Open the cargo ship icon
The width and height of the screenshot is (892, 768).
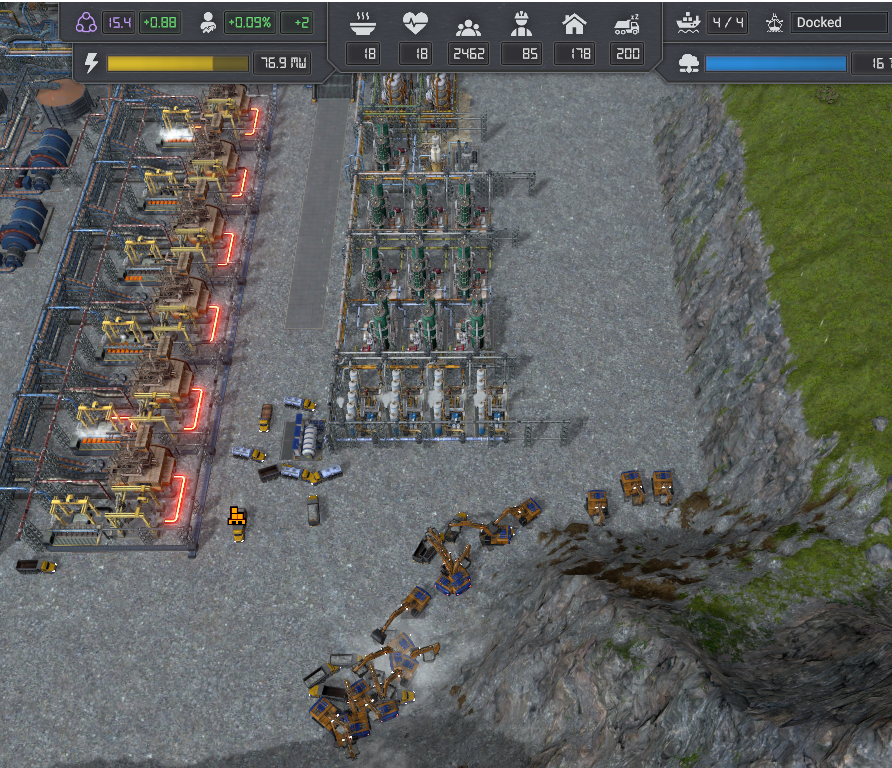tap(688, 23)
